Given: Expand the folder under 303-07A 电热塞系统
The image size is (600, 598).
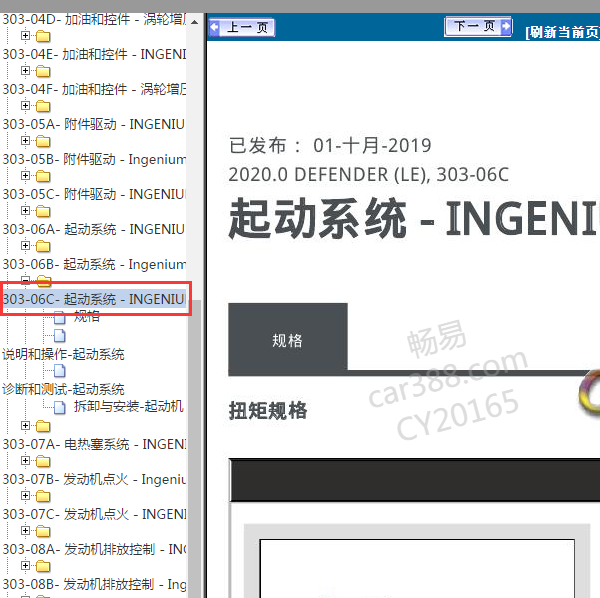Looking at the screenshot, I should click(25, 461).
